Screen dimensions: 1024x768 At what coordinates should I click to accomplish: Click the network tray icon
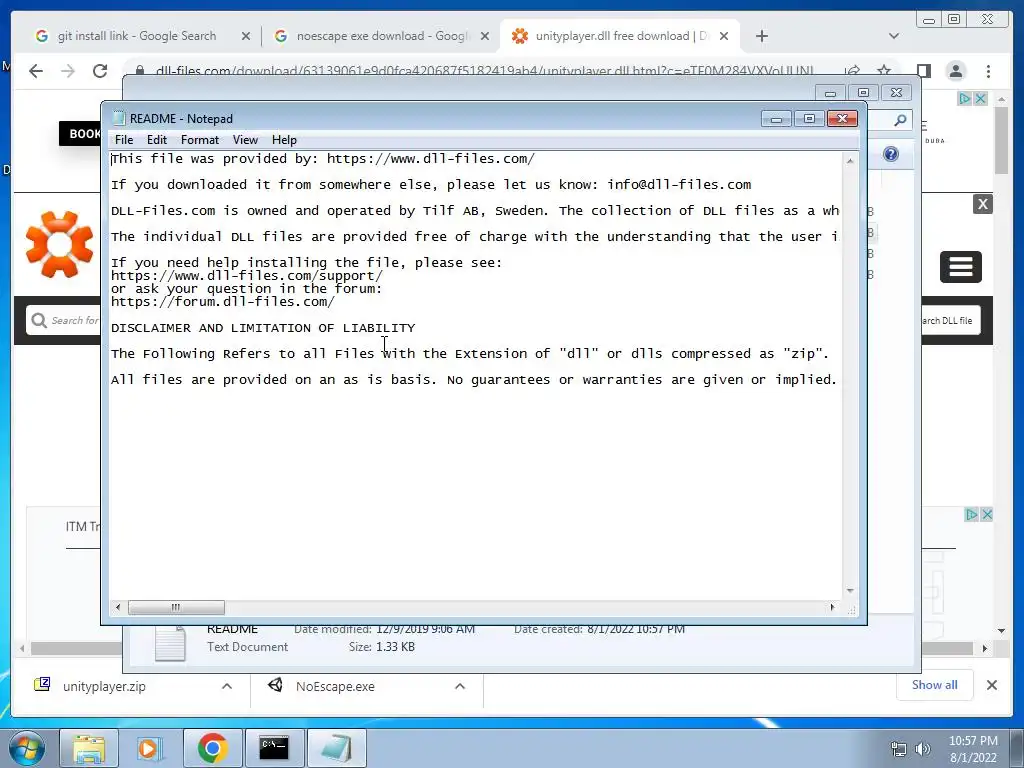coord(899,749)
